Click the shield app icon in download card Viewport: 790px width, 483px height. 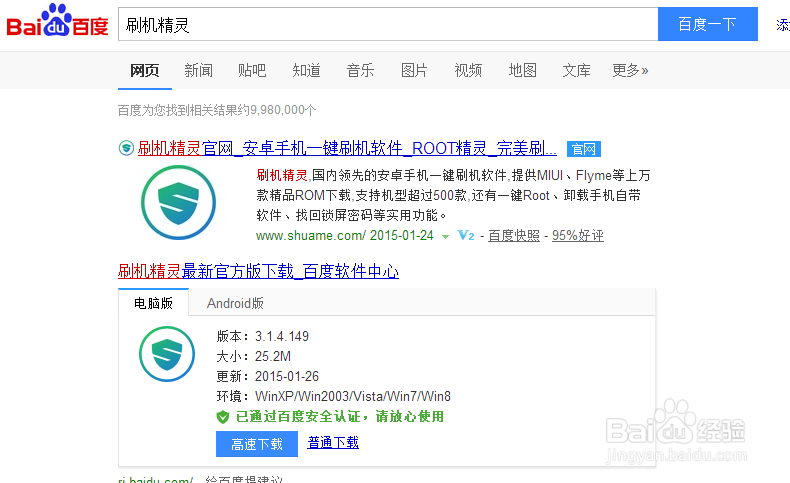pyautogui.click(x=167, y=354)
